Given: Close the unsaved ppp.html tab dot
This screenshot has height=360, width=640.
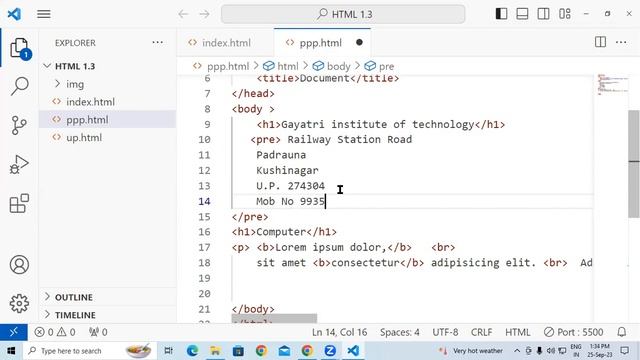Looking at the screenshot, I should pos(359,42).
